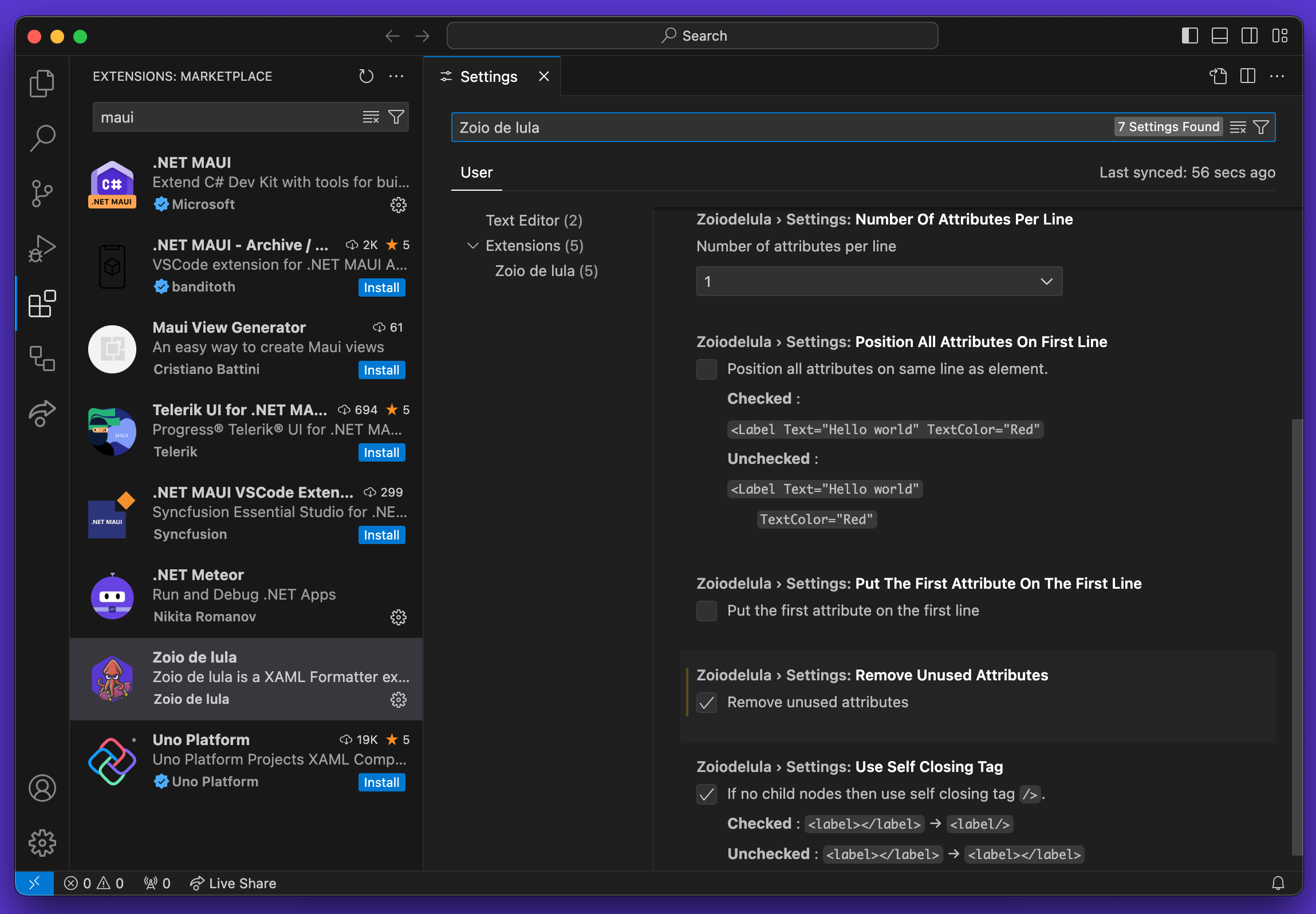
Task: Open the Explorer view in activity bar
Action: click(x=42, y=84)
